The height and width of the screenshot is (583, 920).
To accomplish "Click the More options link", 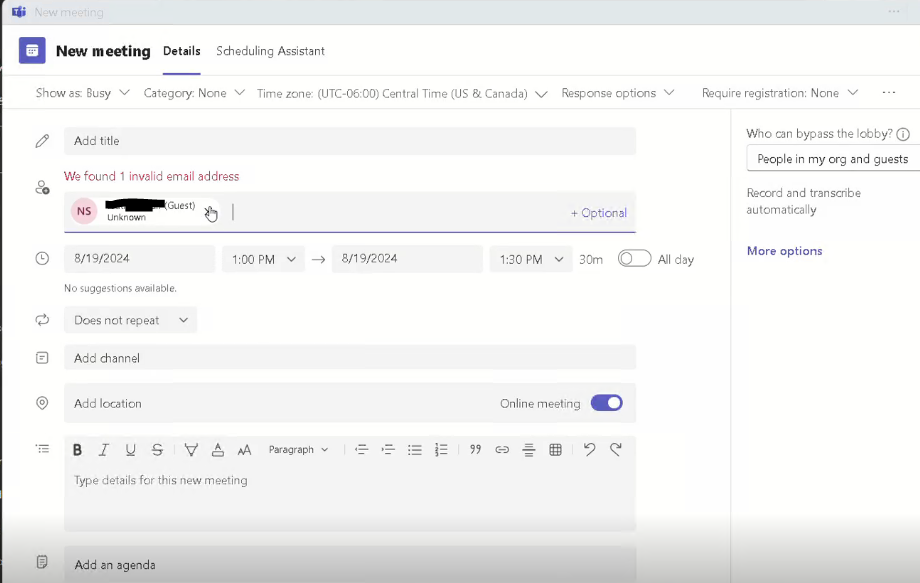I will 784,251.
